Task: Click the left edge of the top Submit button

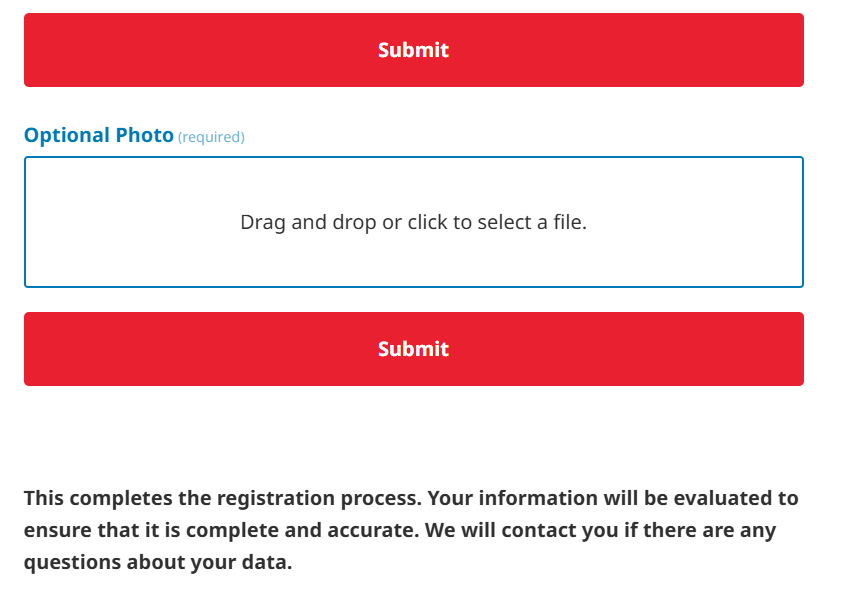Action: point(34,50)
